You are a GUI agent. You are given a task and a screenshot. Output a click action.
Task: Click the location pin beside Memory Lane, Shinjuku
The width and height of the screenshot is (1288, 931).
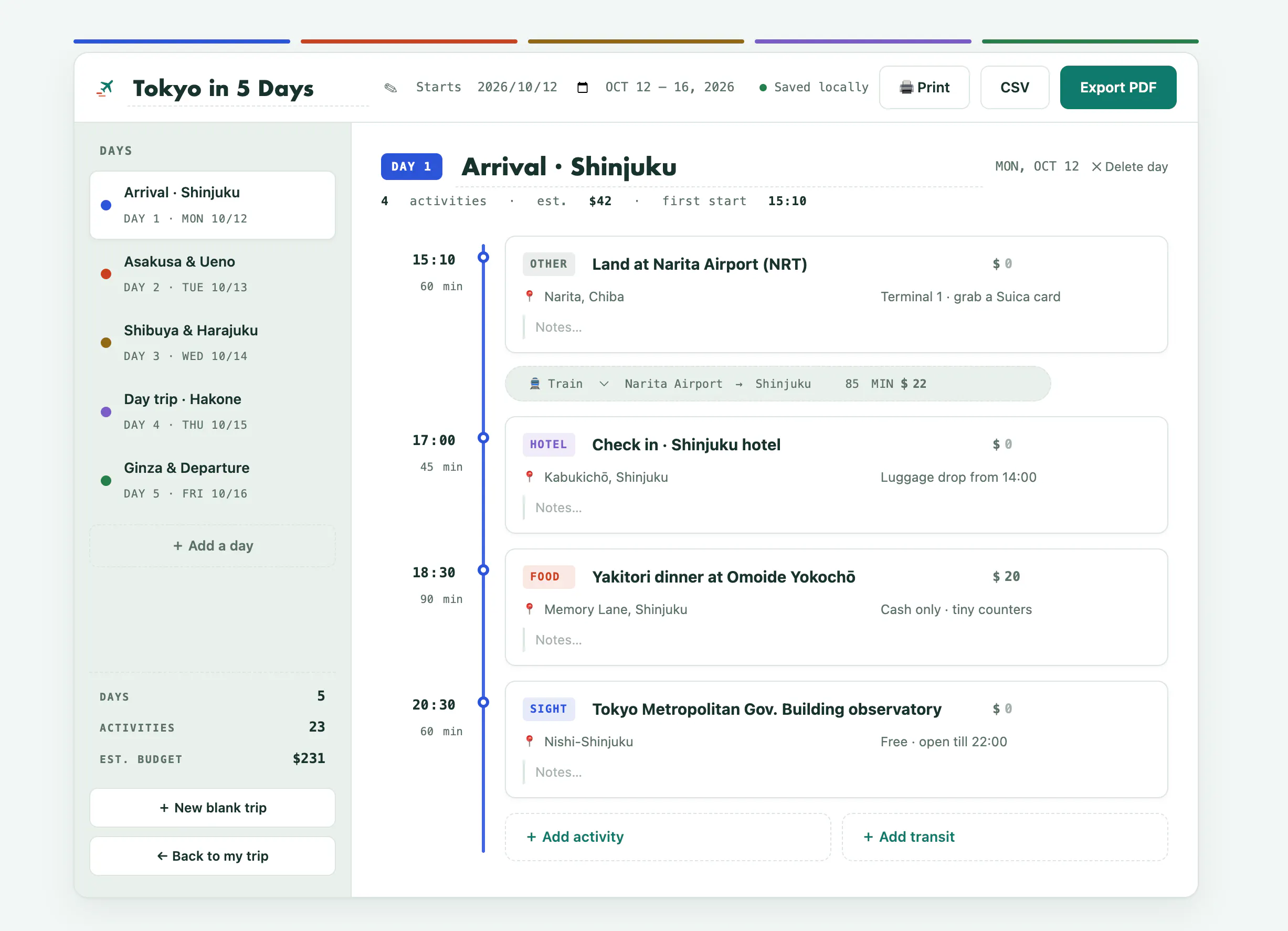[x=529, y=609]
